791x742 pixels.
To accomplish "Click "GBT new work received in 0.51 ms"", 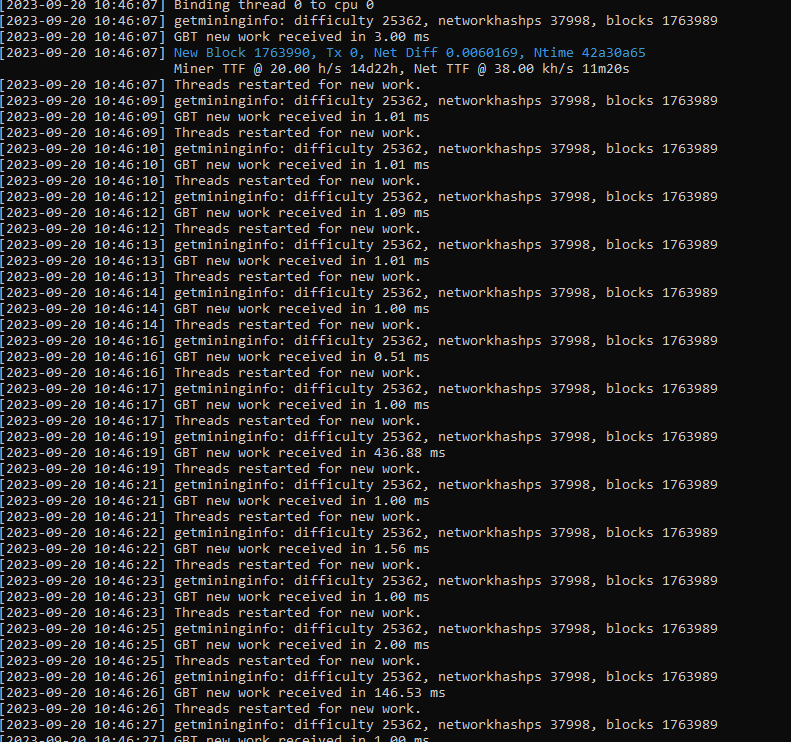I will (302, 357).
